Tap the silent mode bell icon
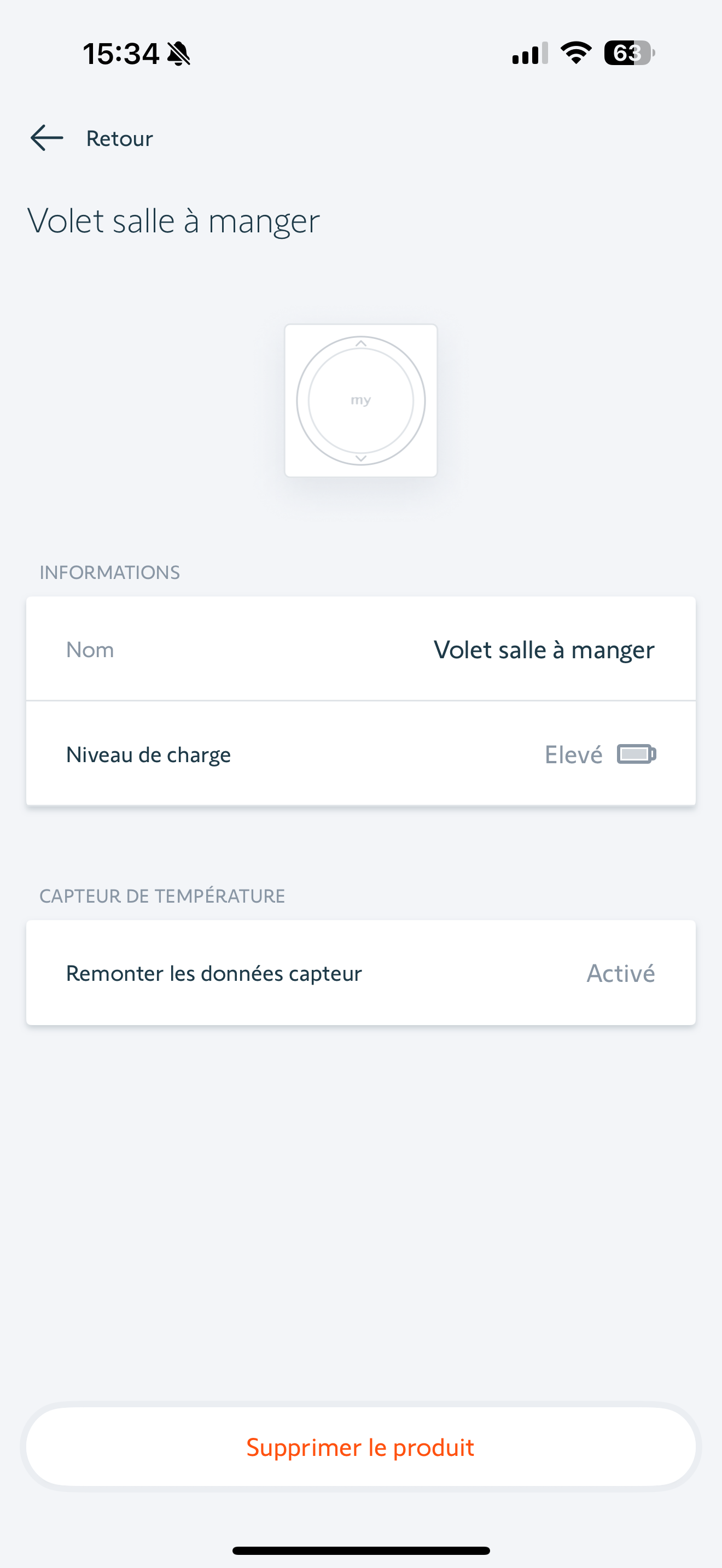The image size is (722, 1568). pos(179,54)
